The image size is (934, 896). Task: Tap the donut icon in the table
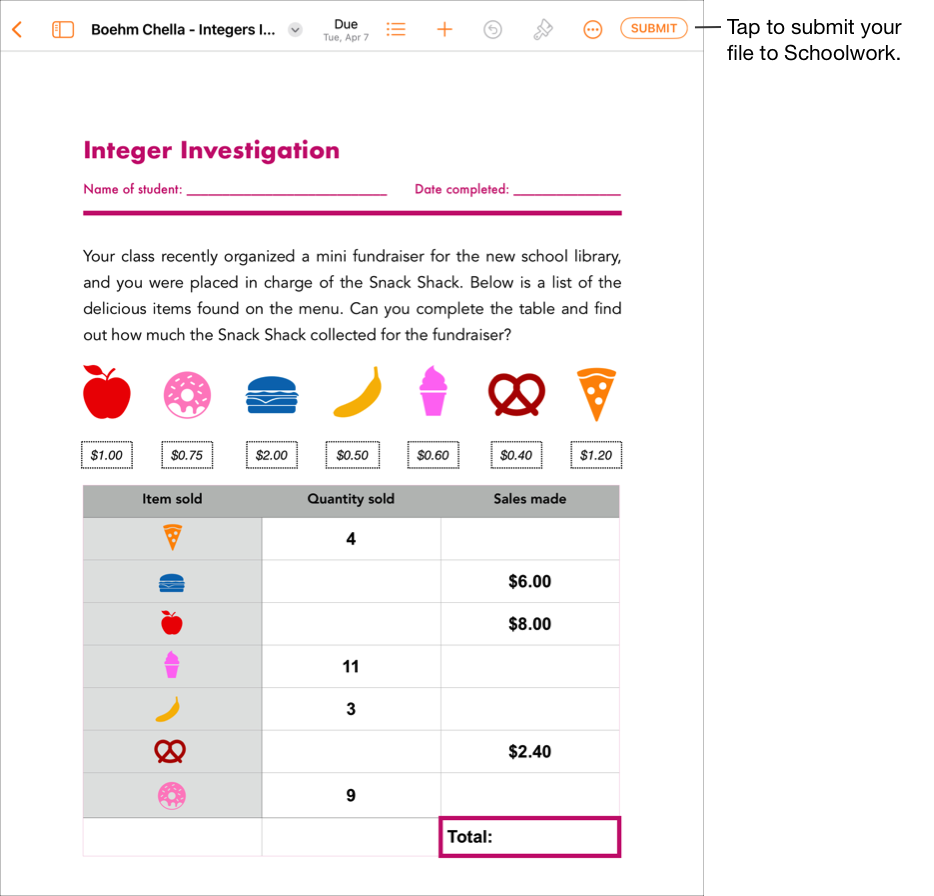[172, 794]
